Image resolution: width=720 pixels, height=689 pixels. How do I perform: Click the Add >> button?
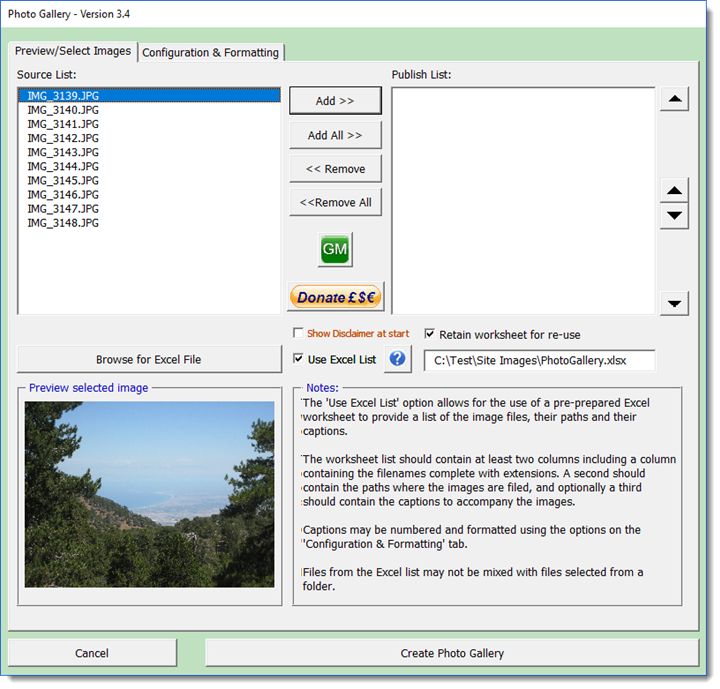click(335, 101)
